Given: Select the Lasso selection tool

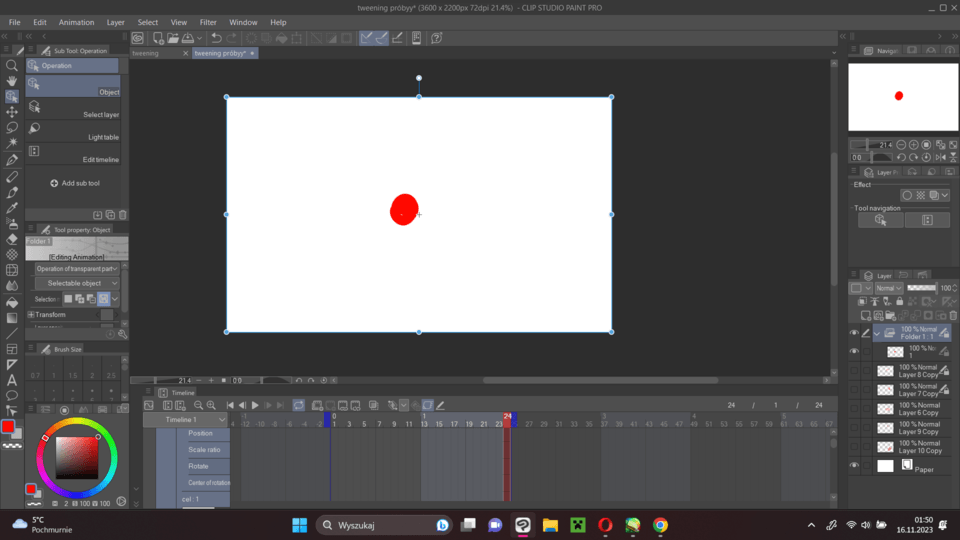Looking at the screenshot, I should click(12, 127).
